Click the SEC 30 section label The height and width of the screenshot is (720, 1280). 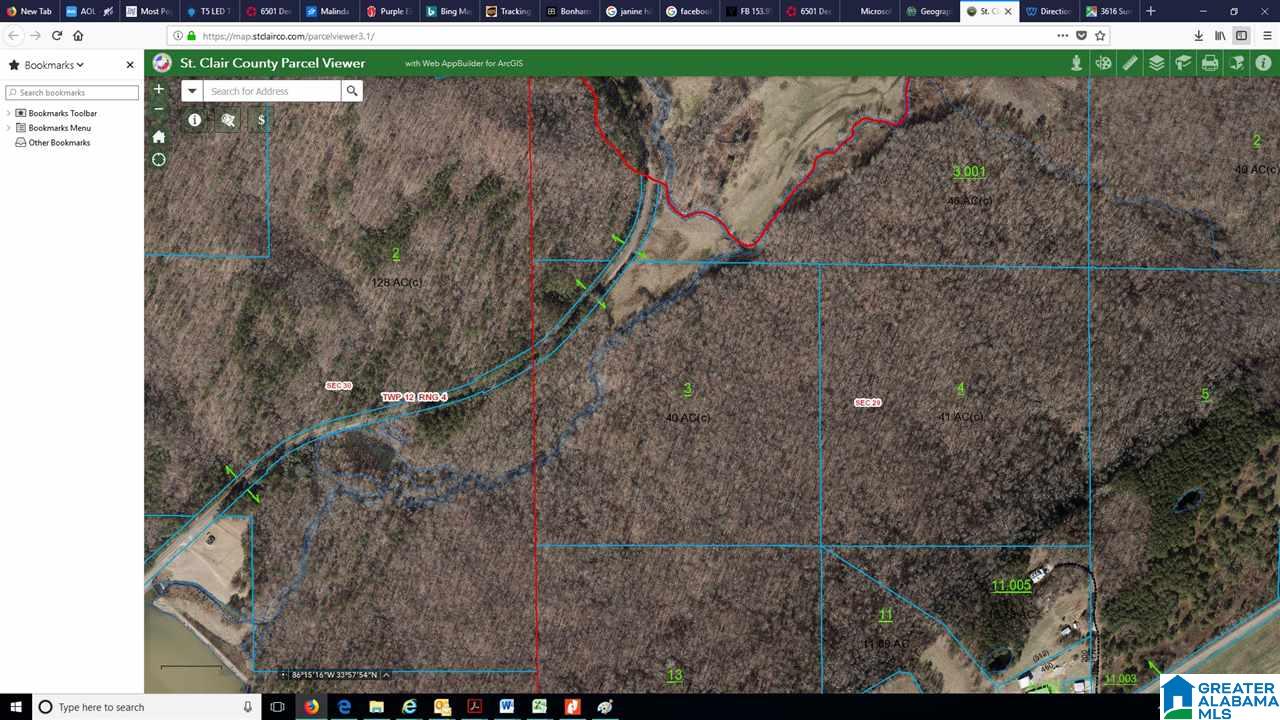[339, 386]
